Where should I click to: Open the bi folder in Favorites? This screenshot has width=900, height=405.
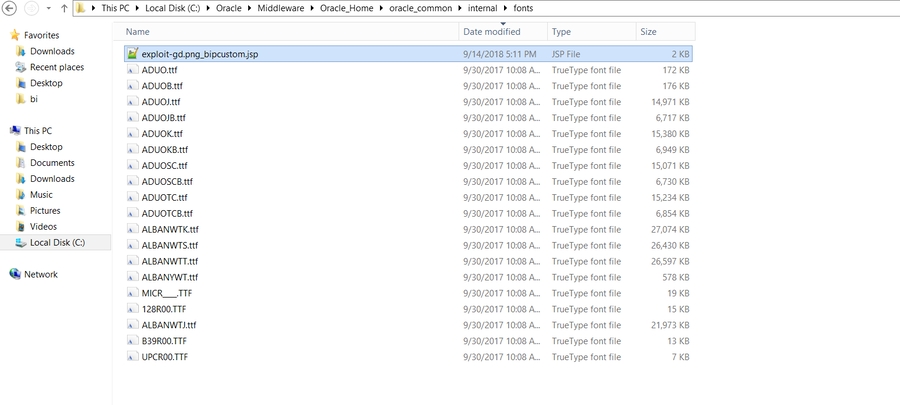34,99
